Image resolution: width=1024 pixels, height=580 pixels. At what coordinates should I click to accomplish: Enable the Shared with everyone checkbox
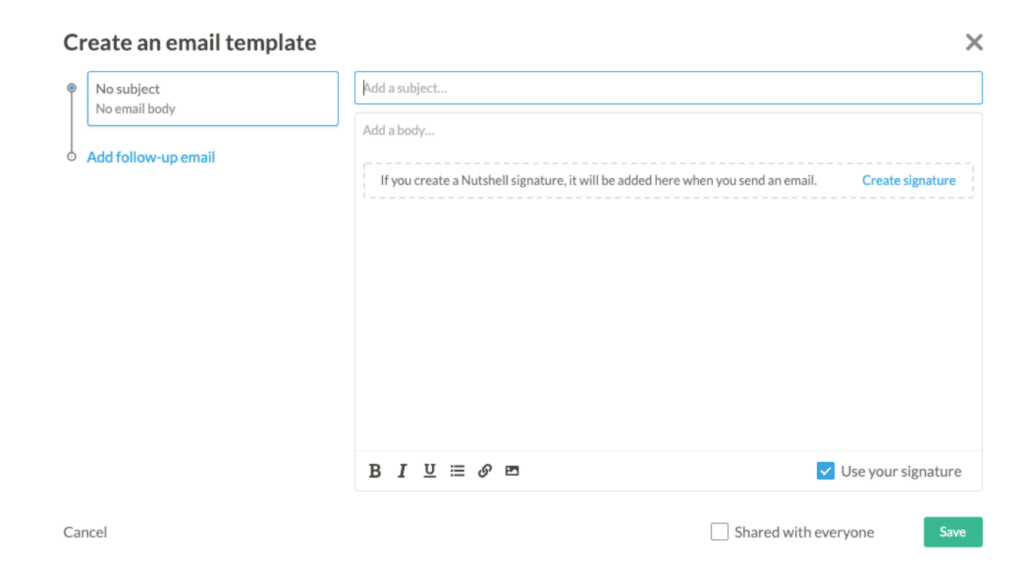[719, 531]
